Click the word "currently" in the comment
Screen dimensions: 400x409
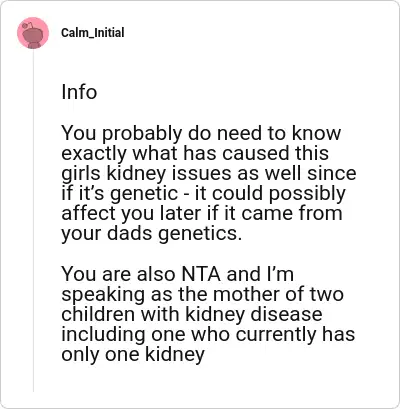point(275,335)
